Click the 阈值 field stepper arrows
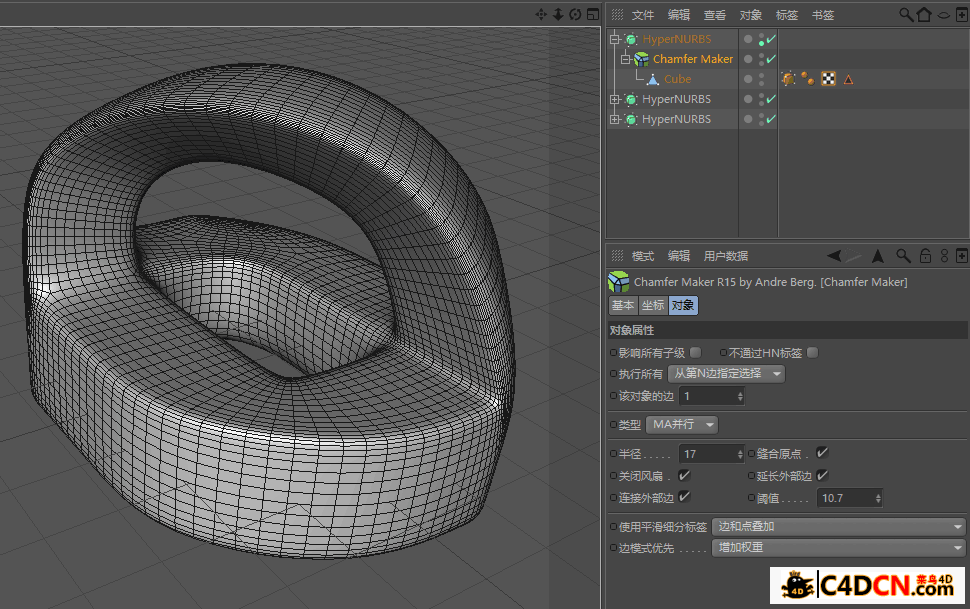Screen dimensions: 970x609 click(x=878, y=498)
